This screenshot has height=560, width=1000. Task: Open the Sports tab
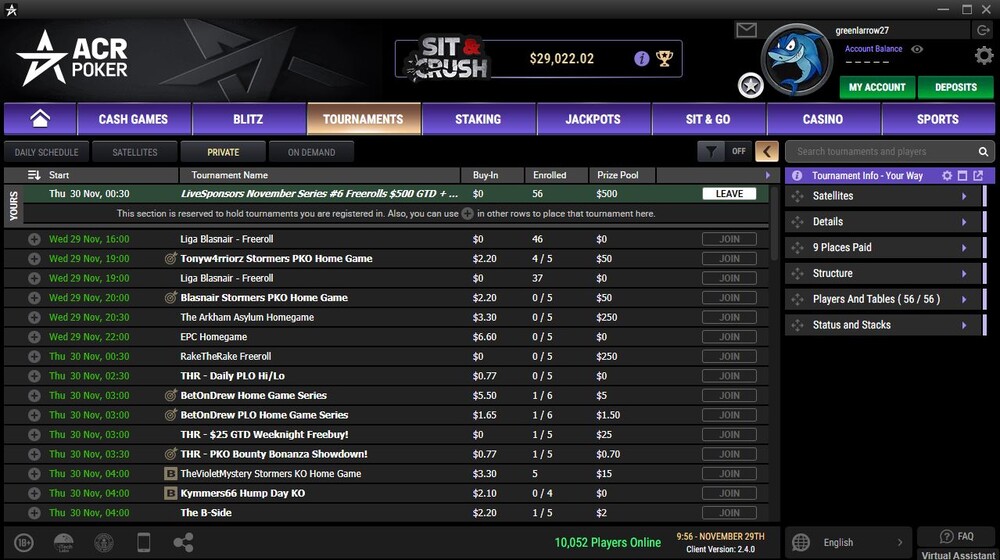(x=938, y=119)
